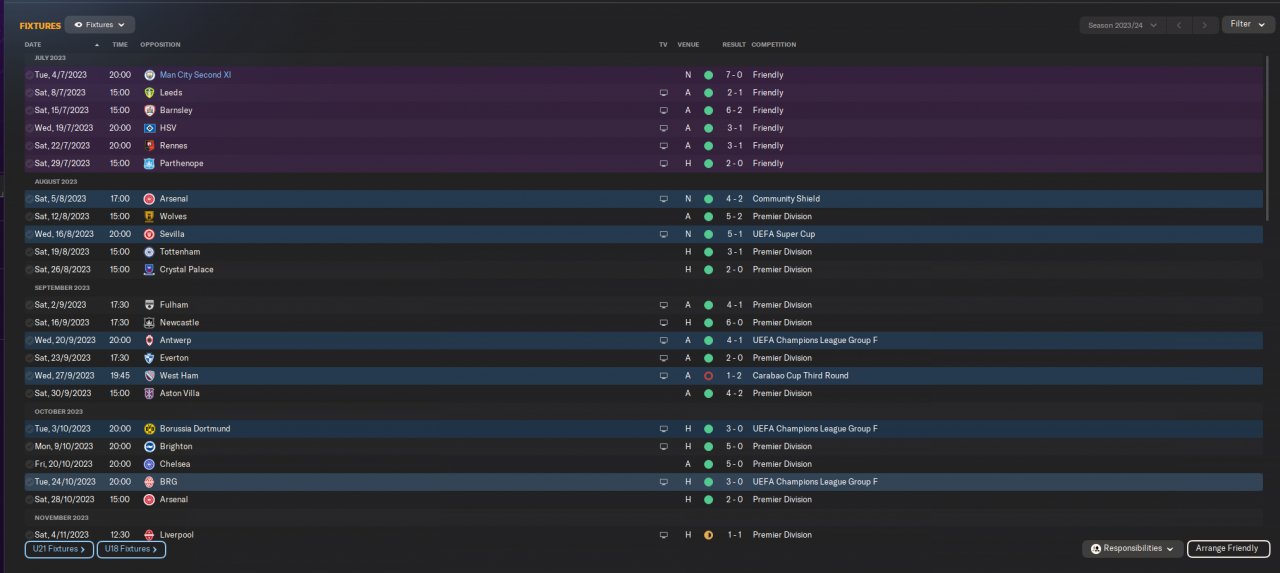Click the green win indicator for Newcastle match

pos(708,323)
